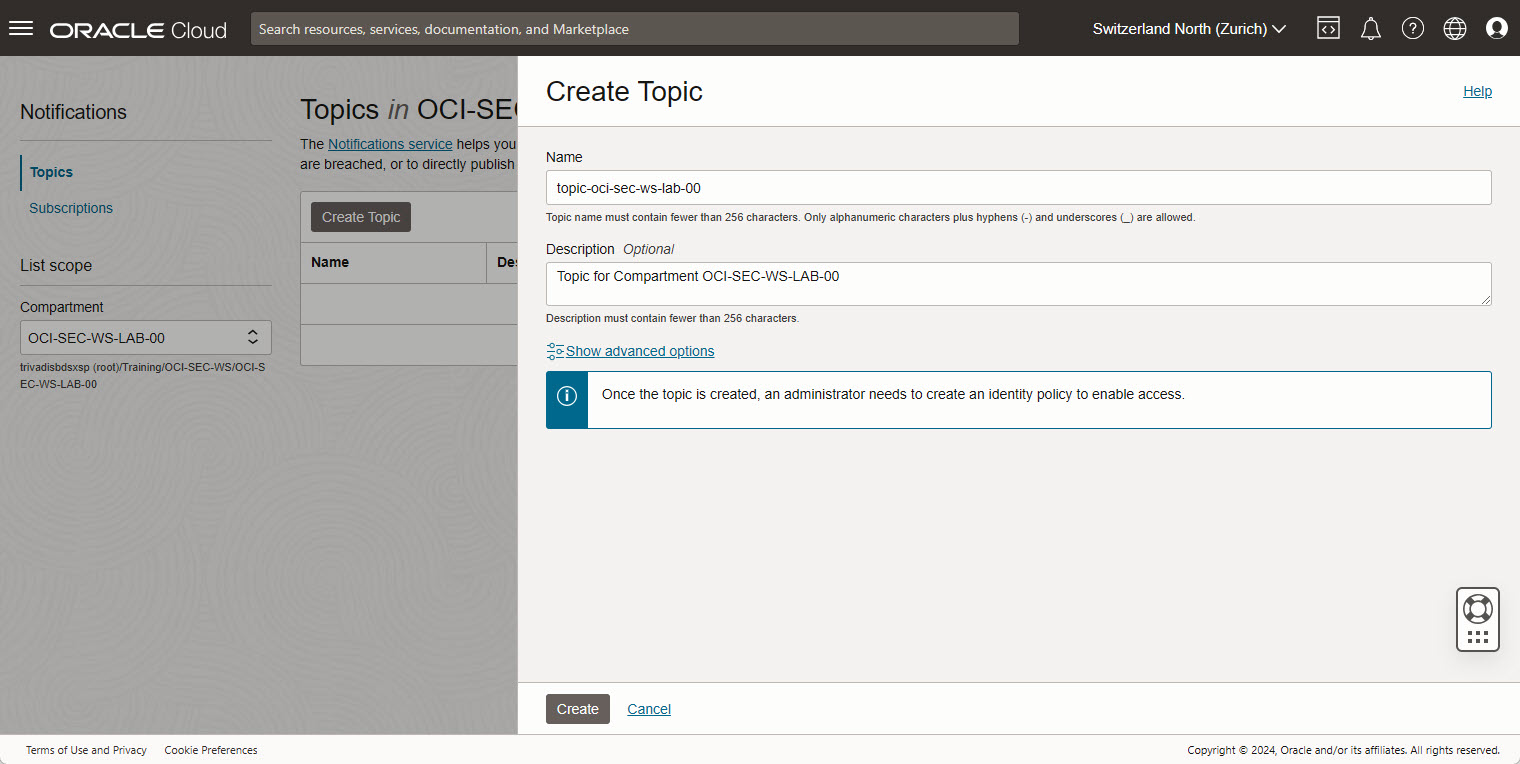Open Cookie Preferences
1520x764 pixels.
(x=211, y=750)
